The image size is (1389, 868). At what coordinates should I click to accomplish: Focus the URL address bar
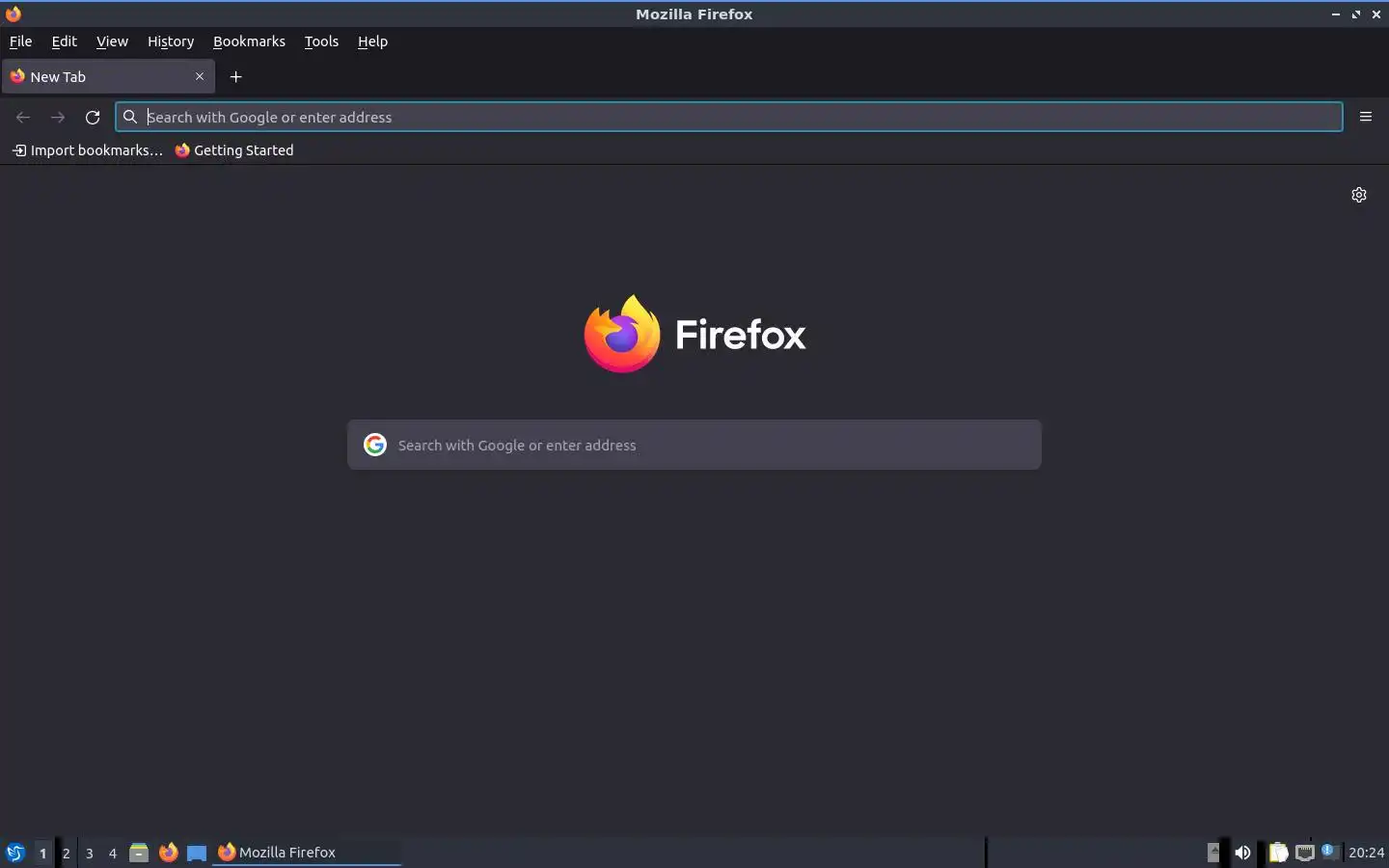pos(729,117)
